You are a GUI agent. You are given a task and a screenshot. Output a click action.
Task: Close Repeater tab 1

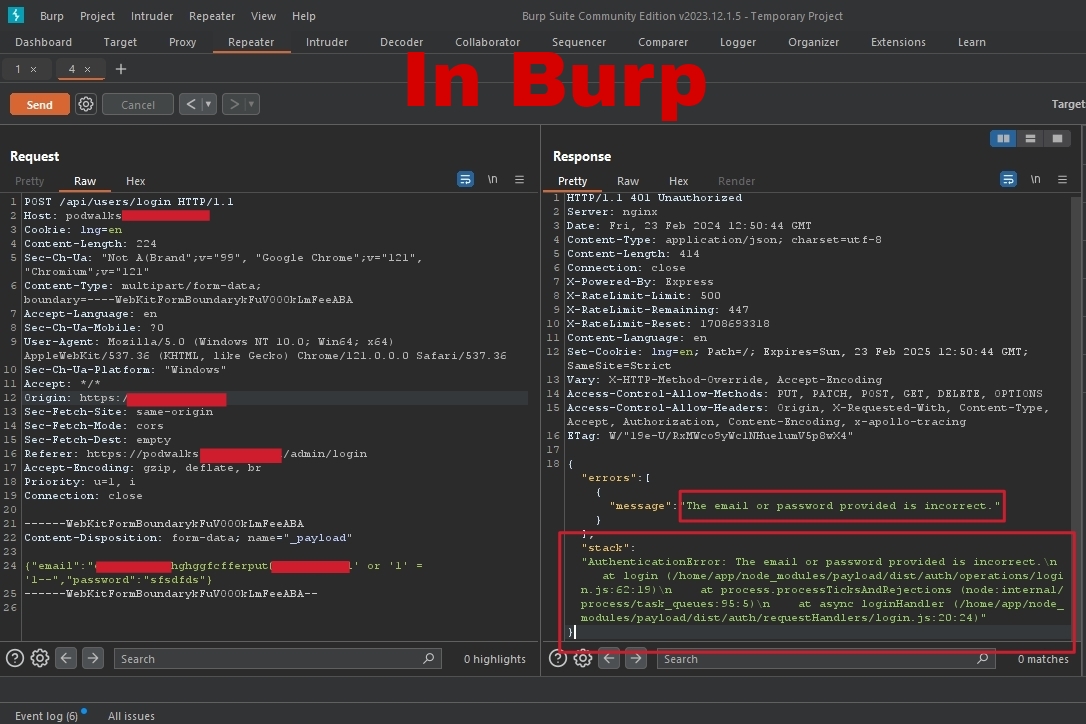click(33, 69)
